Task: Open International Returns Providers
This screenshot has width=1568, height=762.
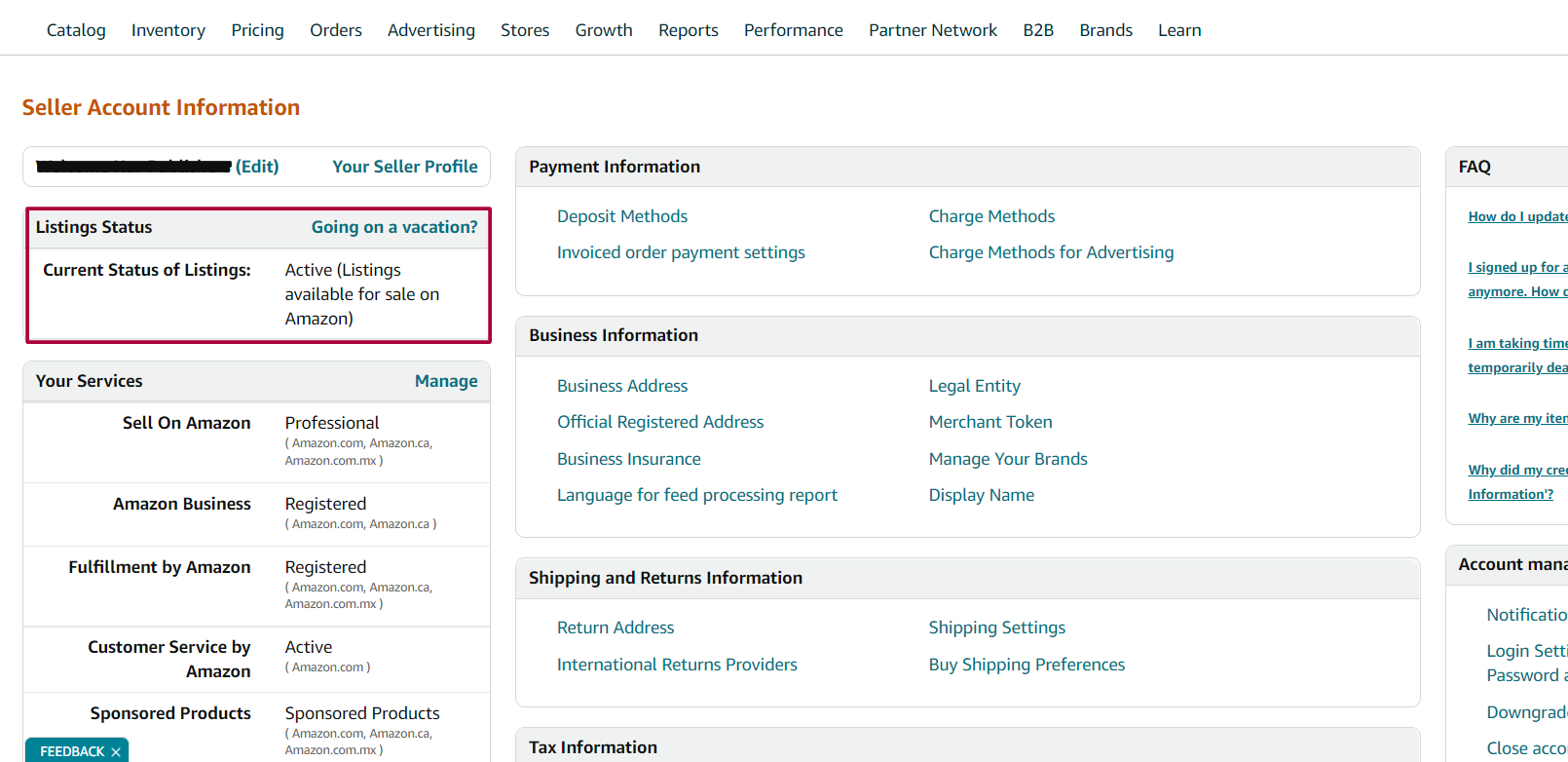Action: pos(677,665)
